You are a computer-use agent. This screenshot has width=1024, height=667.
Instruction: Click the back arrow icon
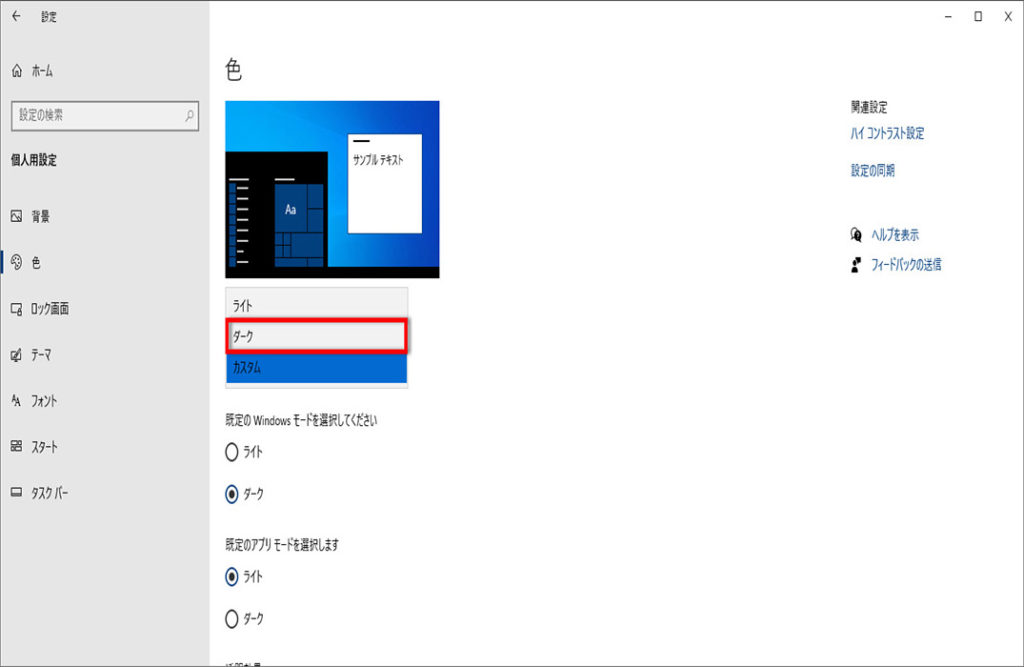pyautogui.click(x=16, y=16)
